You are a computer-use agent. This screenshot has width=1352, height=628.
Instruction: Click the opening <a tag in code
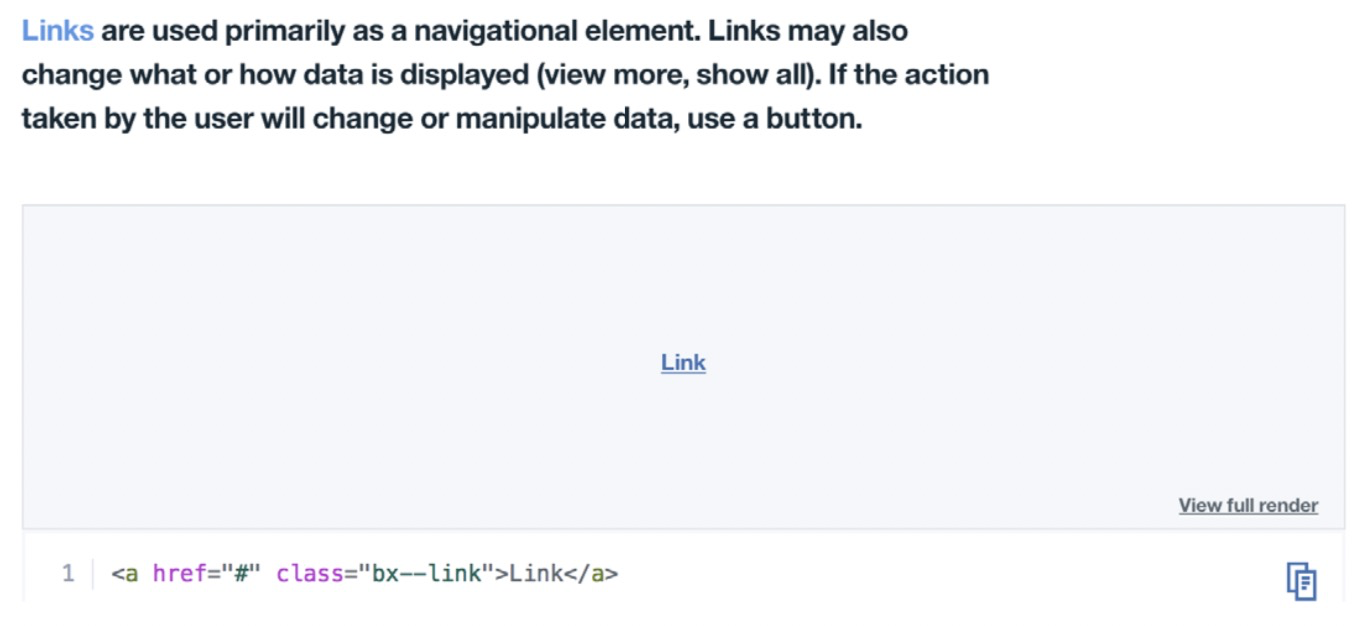[125, 574]
